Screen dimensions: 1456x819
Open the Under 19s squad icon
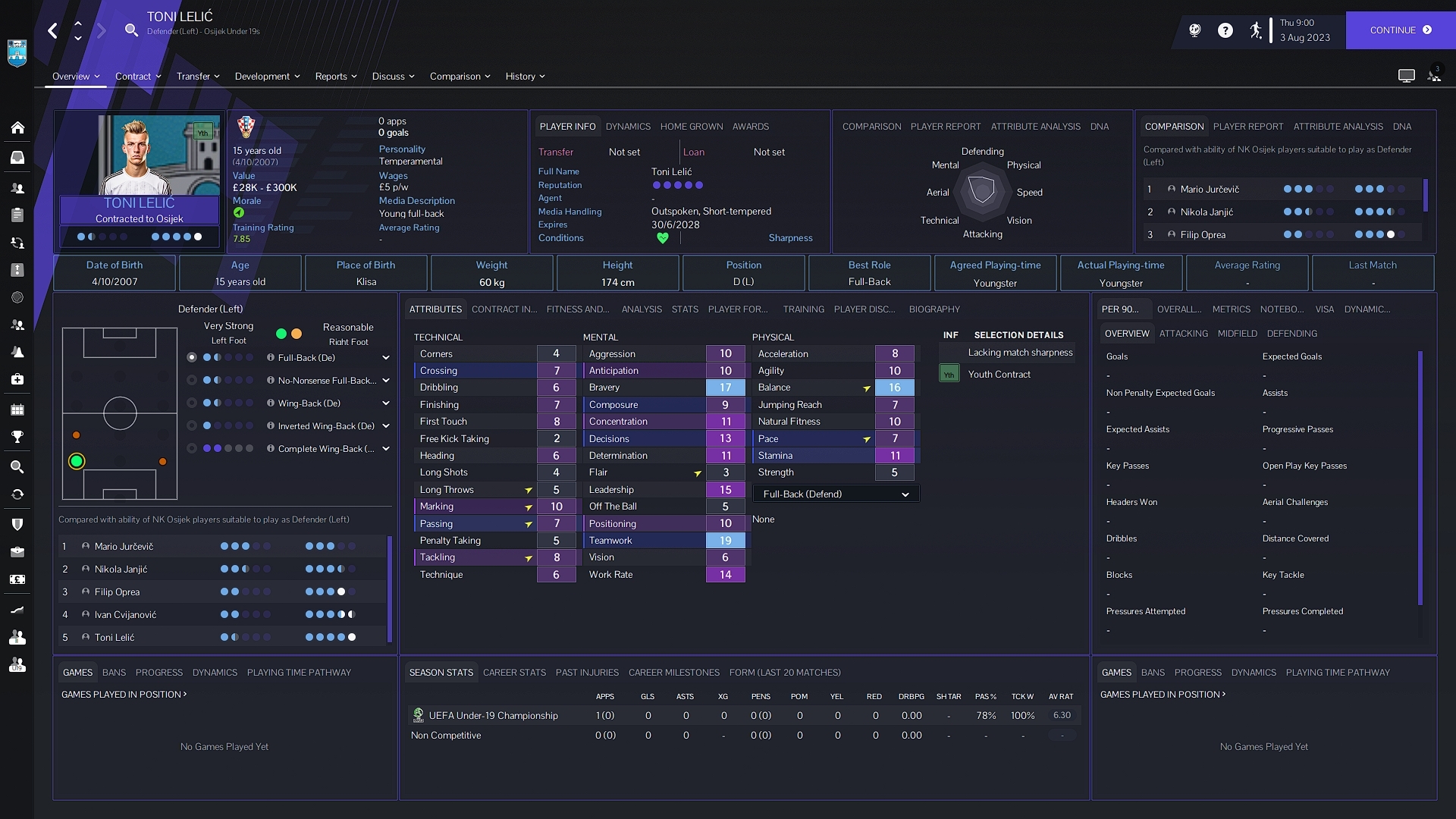(17, 664)
